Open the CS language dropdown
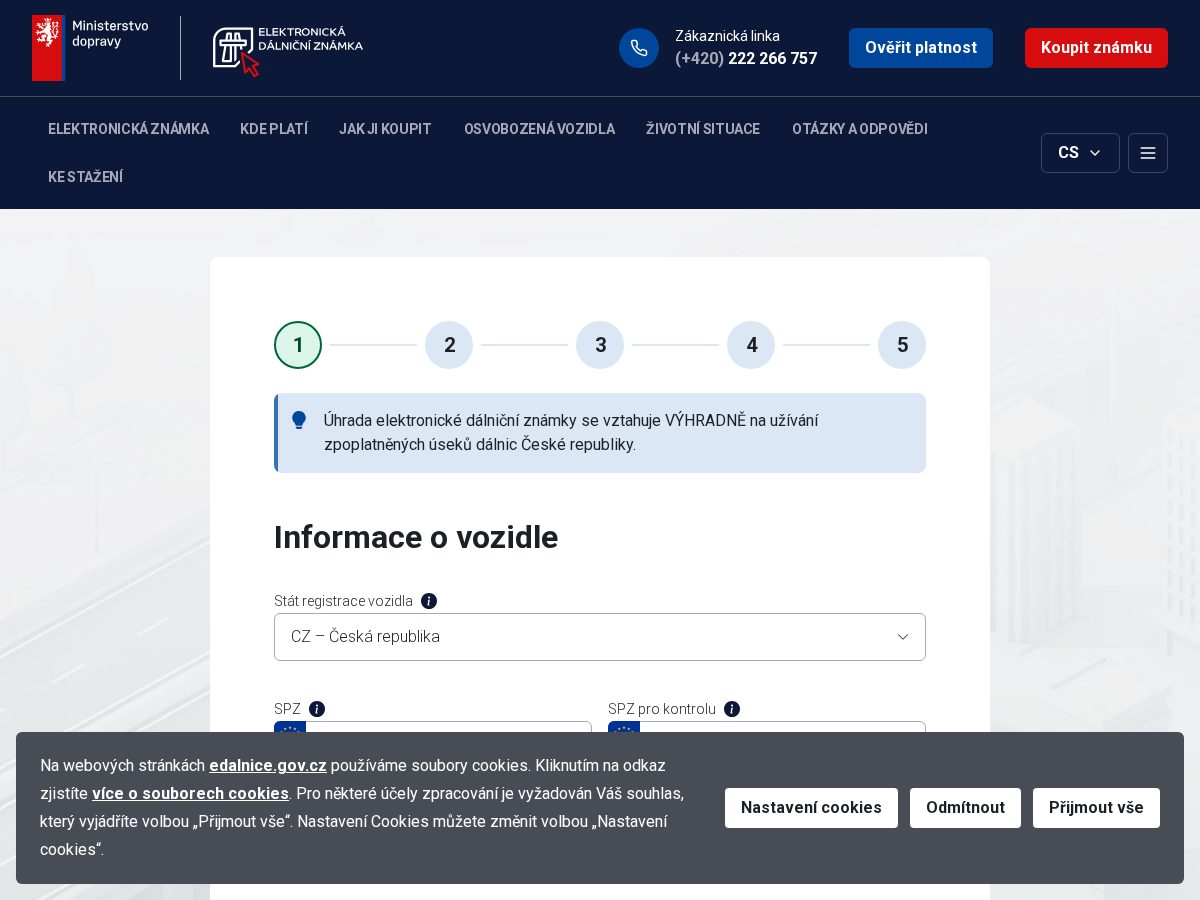Image resolution: width=1200 pixels, height=900 pixels. 1080,153
